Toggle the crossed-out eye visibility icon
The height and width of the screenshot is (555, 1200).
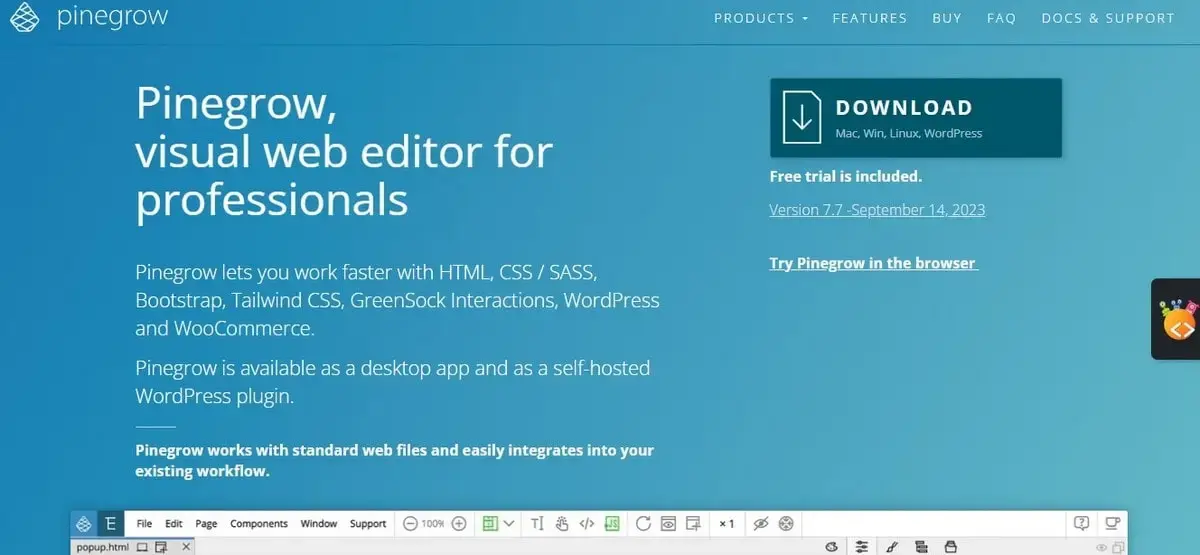760,524
